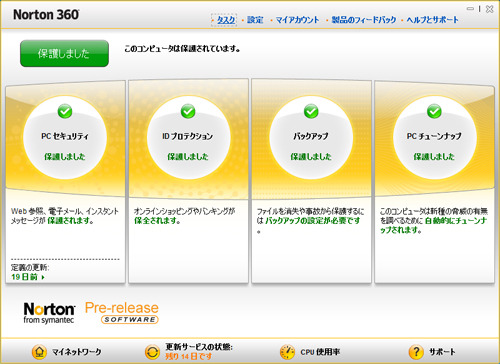Click the マイネットワーク house icon
500x364 pixels.
pos(39,352)
